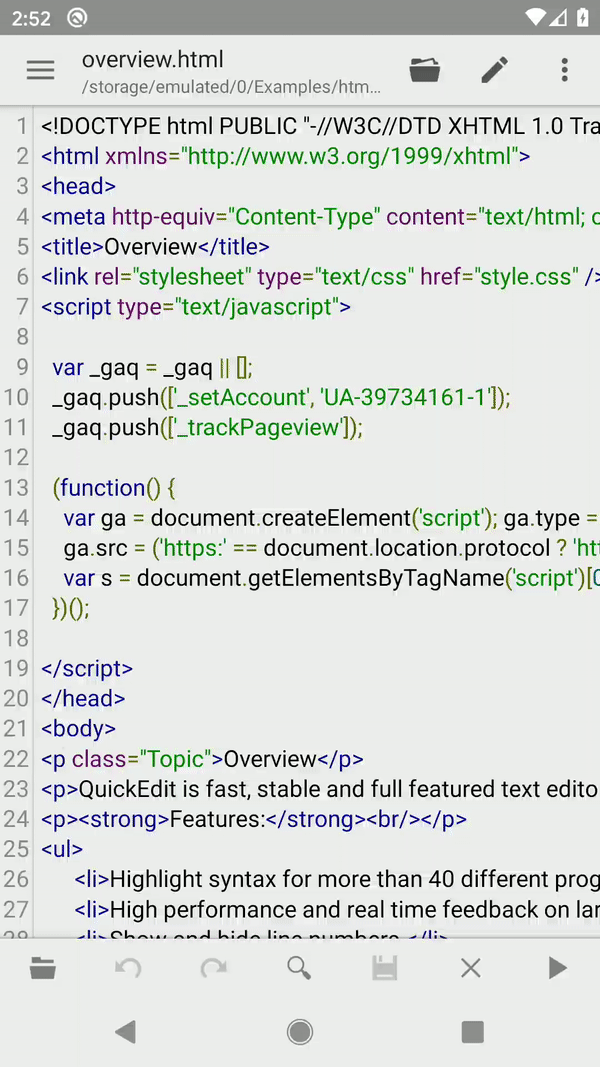
Task: Tap the floppy disk save icon
Action: click(385, 968)
